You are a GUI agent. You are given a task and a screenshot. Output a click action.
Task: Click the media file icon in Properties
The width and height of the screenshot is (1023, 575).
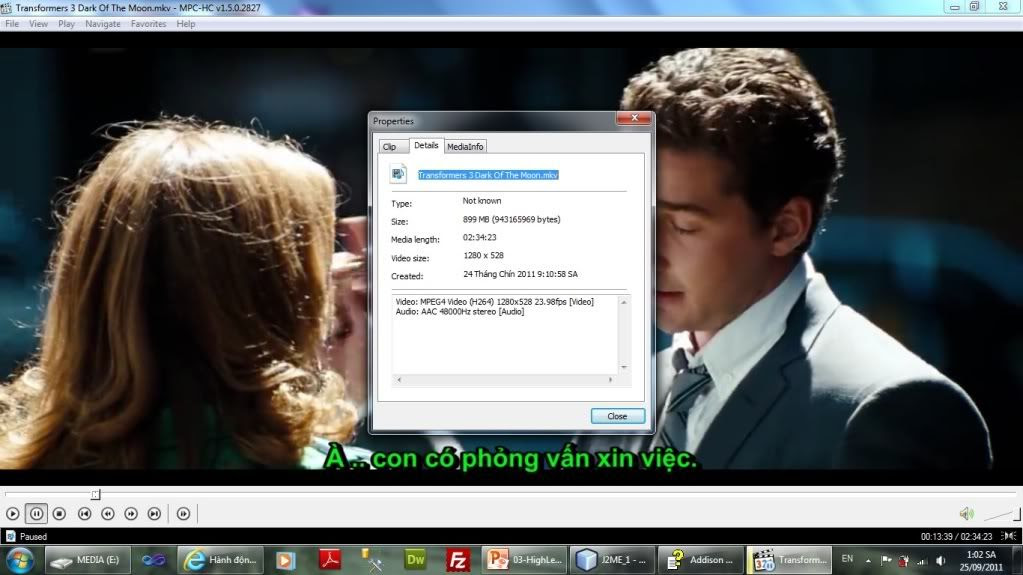click(x=398, y=174)
